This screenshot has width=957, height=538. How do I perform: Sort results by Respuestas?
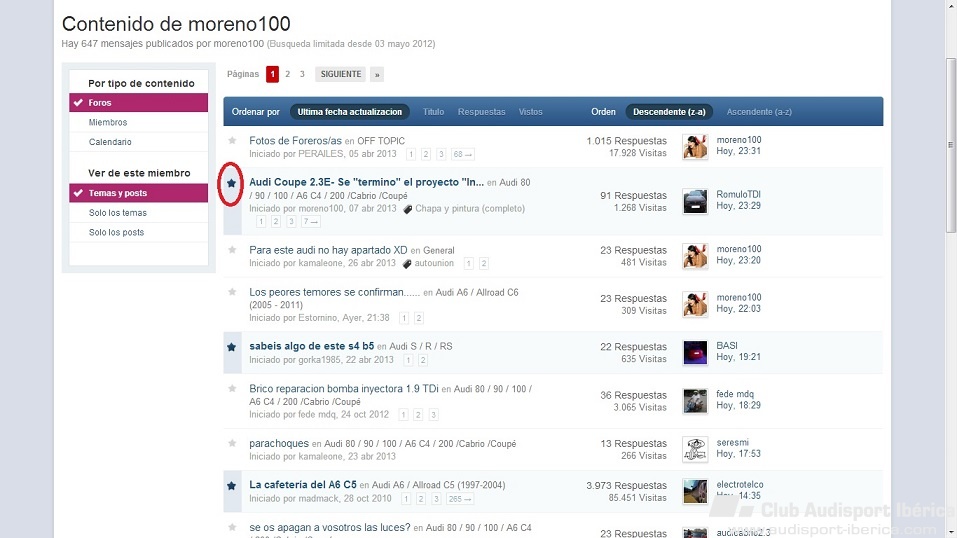coord(482,112)
